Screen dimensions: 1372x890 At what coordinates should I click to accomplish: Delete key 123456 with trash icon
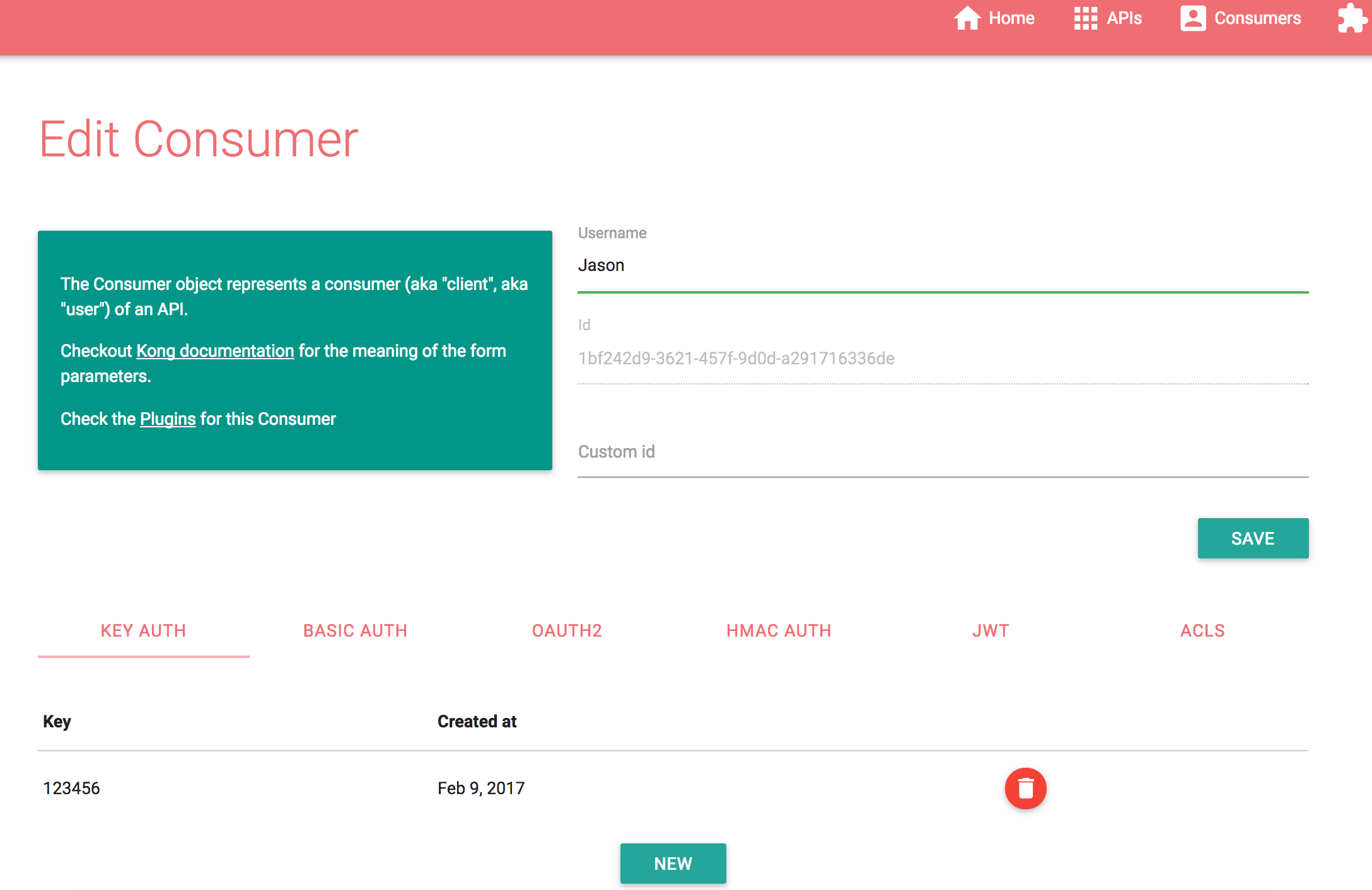point(1025,788)
